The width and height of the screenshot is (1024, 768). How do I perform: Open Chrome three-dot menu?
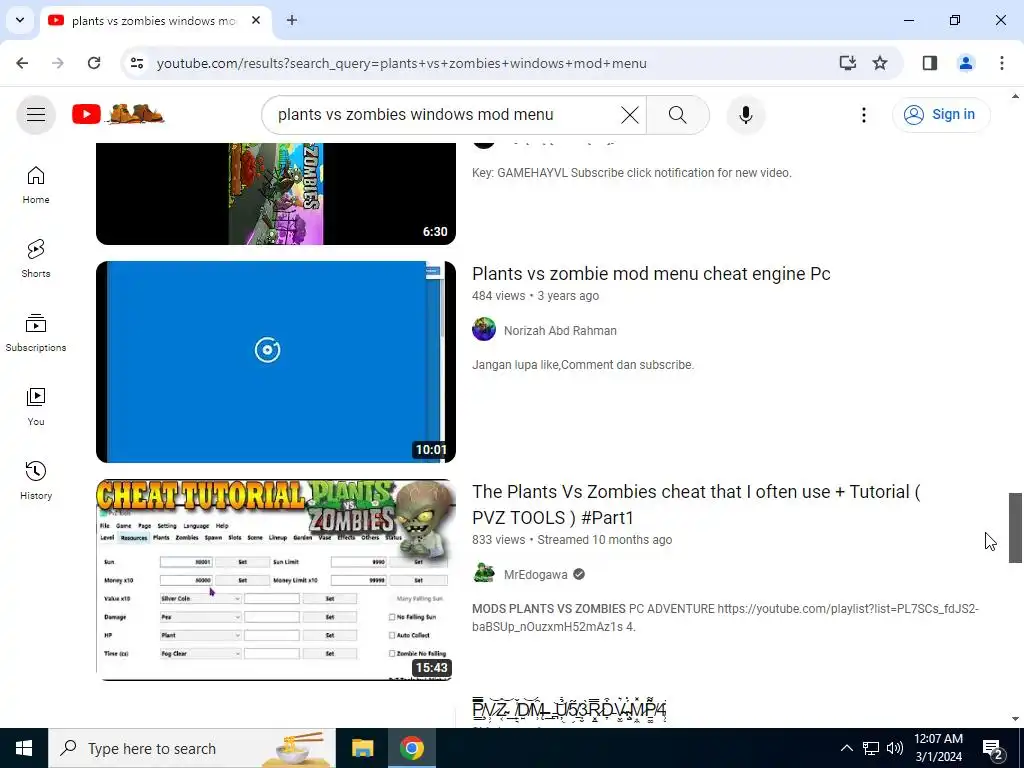coord(1001,63)
